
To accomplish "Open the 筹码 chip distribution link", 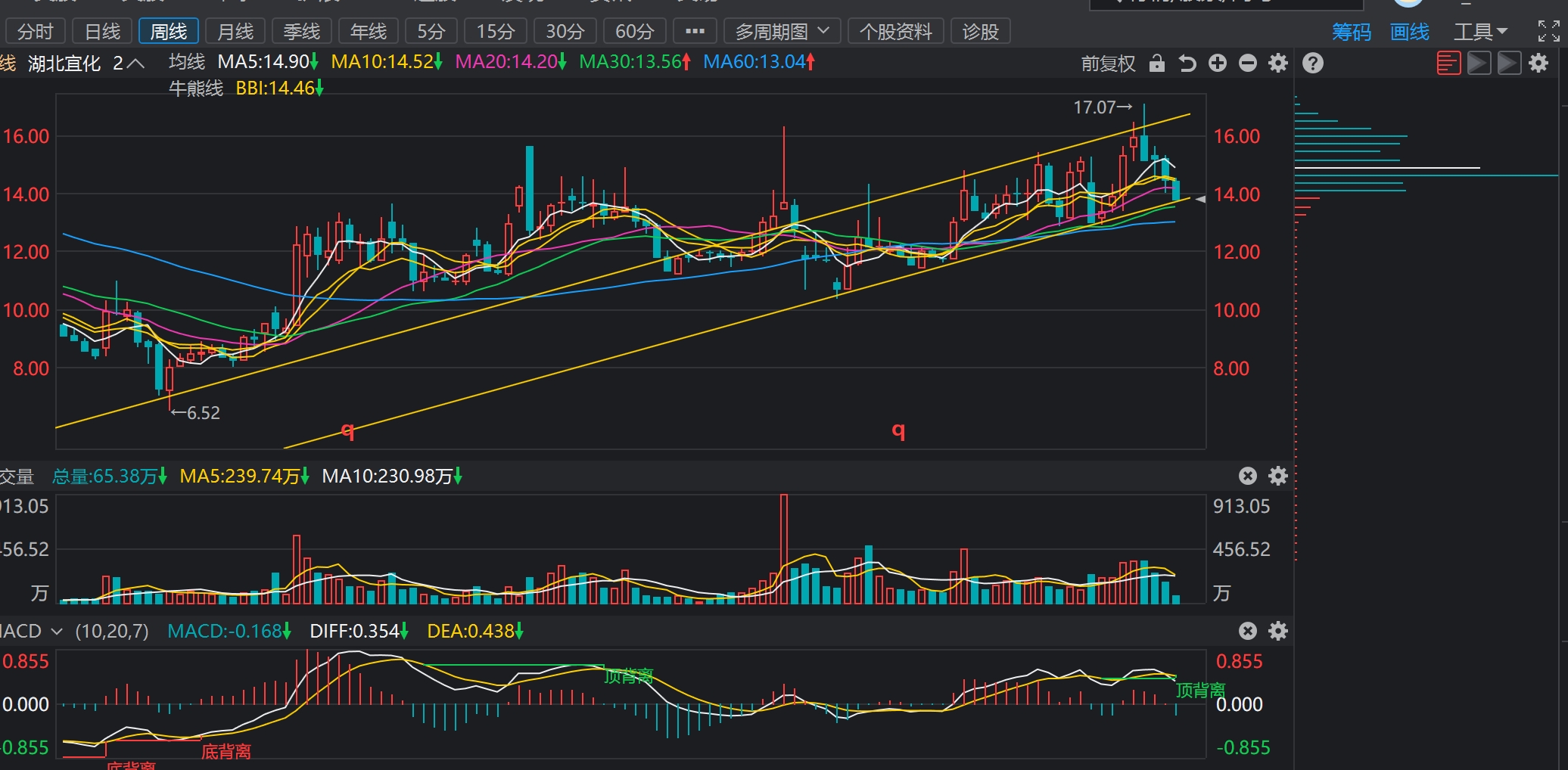I will 1352,31.
